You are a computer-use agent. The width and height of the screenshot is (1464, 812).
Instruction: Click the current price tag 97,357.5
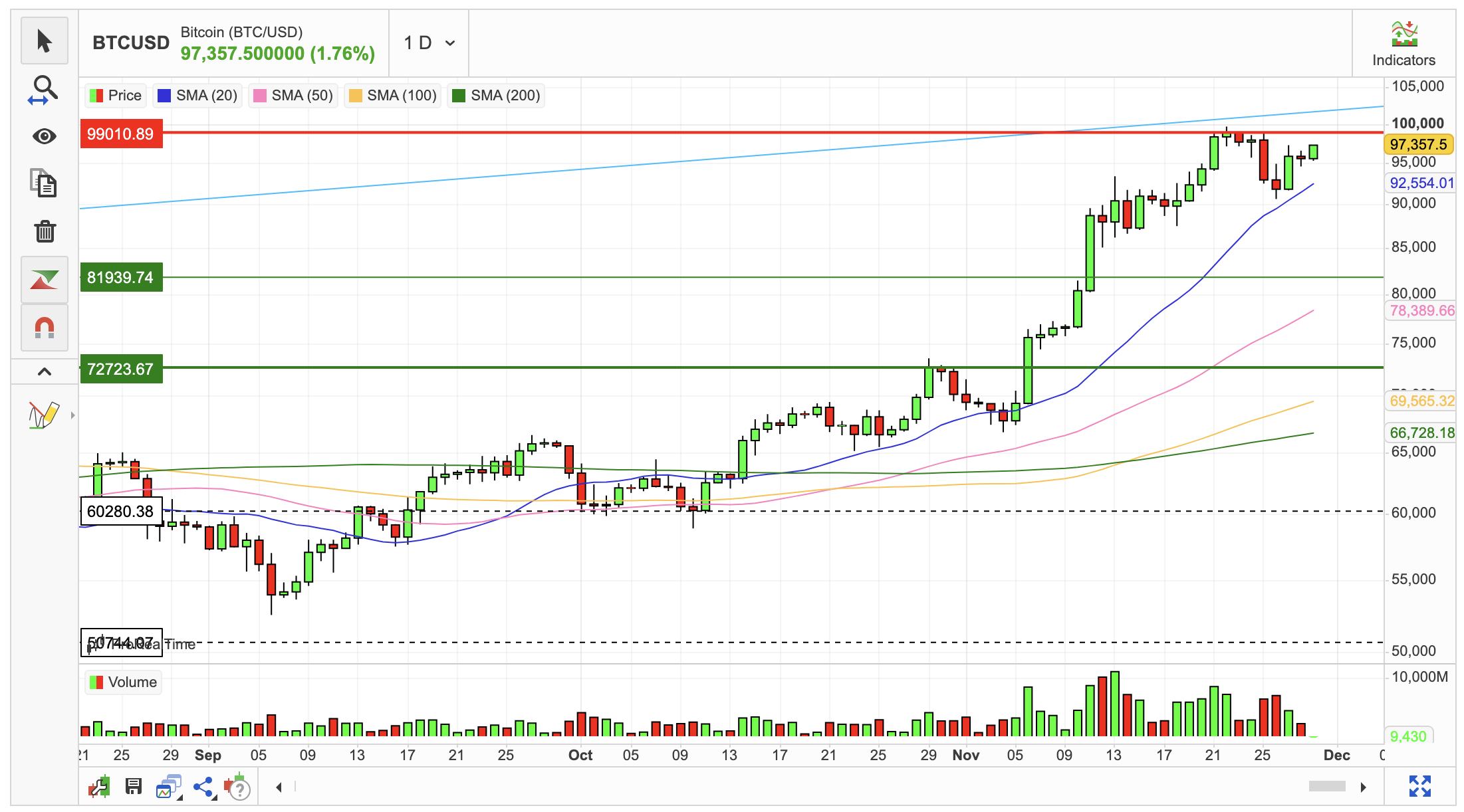tap(1419, 144)
